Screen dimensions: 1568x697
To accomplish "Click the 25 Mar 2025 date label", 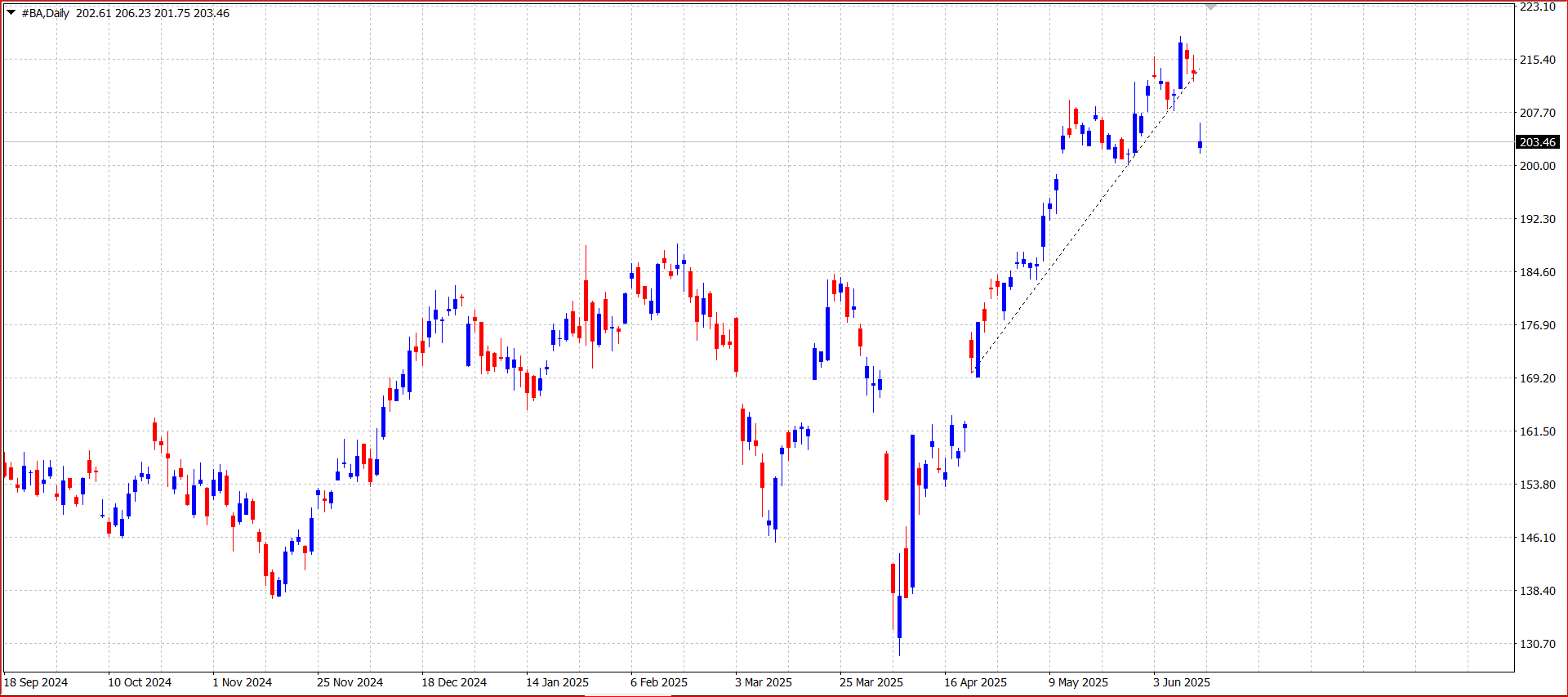I will click(871, 682).
